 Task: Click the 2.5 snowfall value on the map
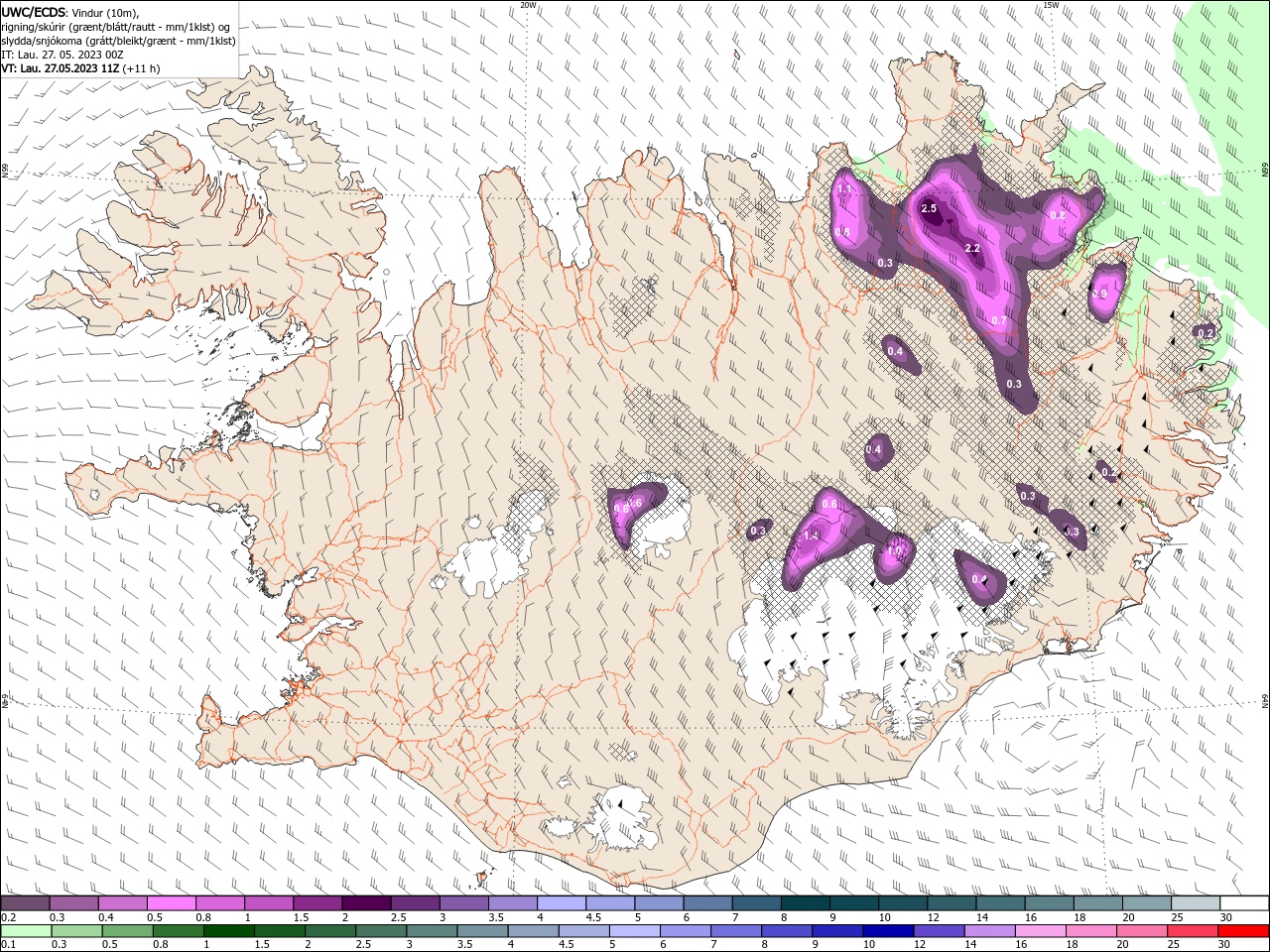click(929, 208)
